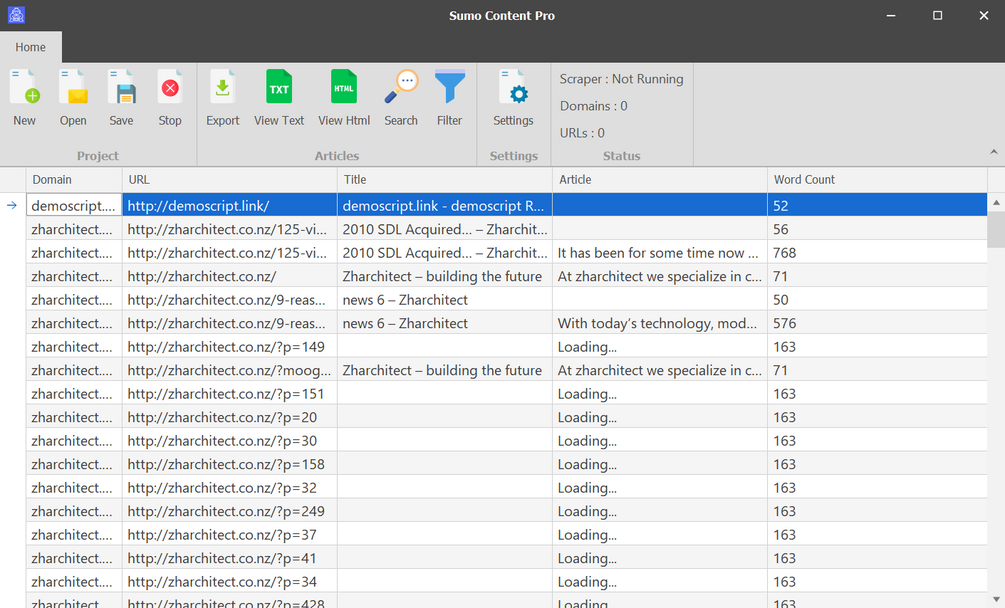Open View Html for article

click(344, 98)
